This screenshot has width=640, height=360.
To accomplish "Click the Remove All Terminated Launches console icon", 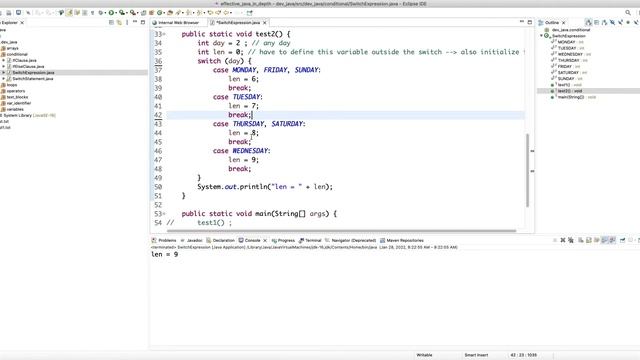I will (x=571, y=240).
